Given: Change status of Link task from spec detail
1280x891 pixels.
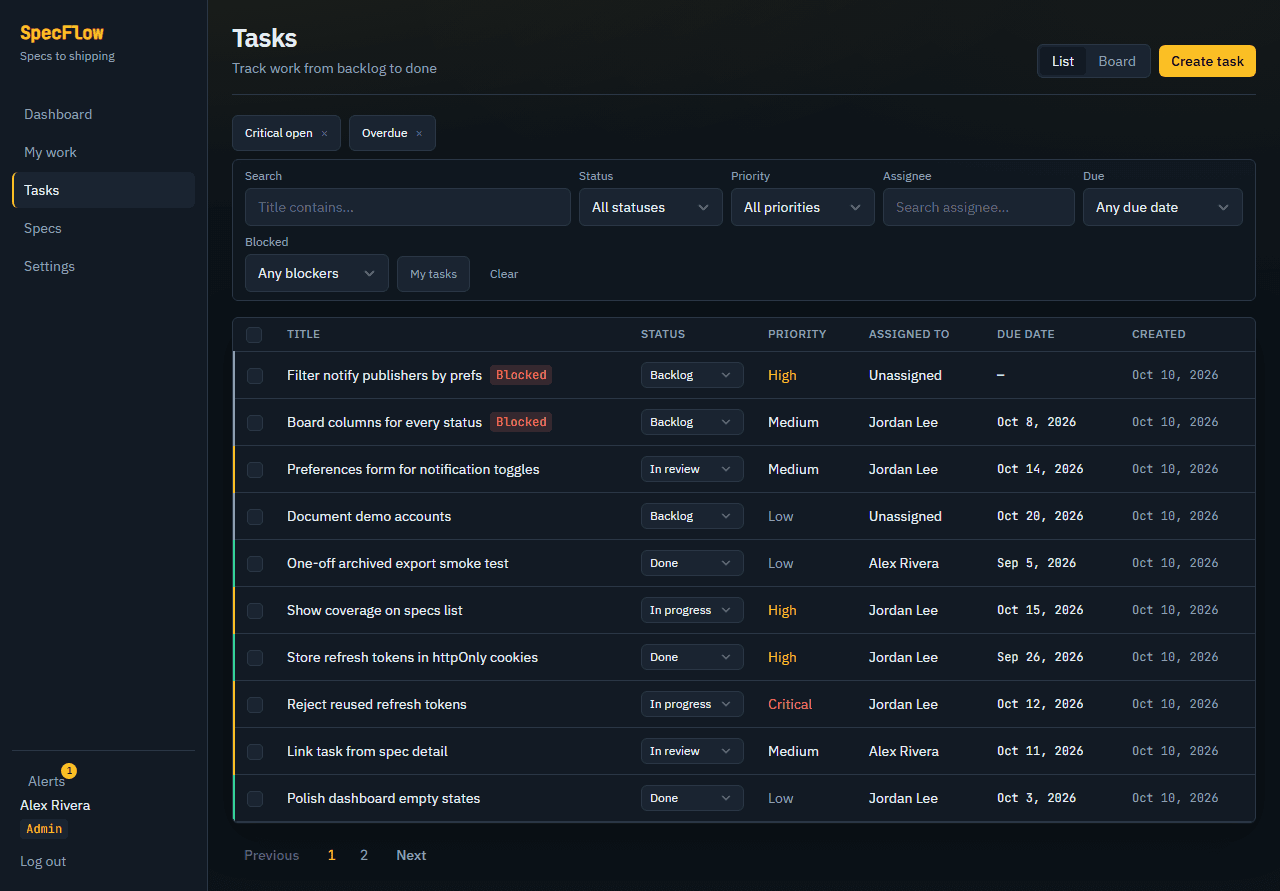Looking at the screenshot, I should pyautogui.click(x=692, y=751).
